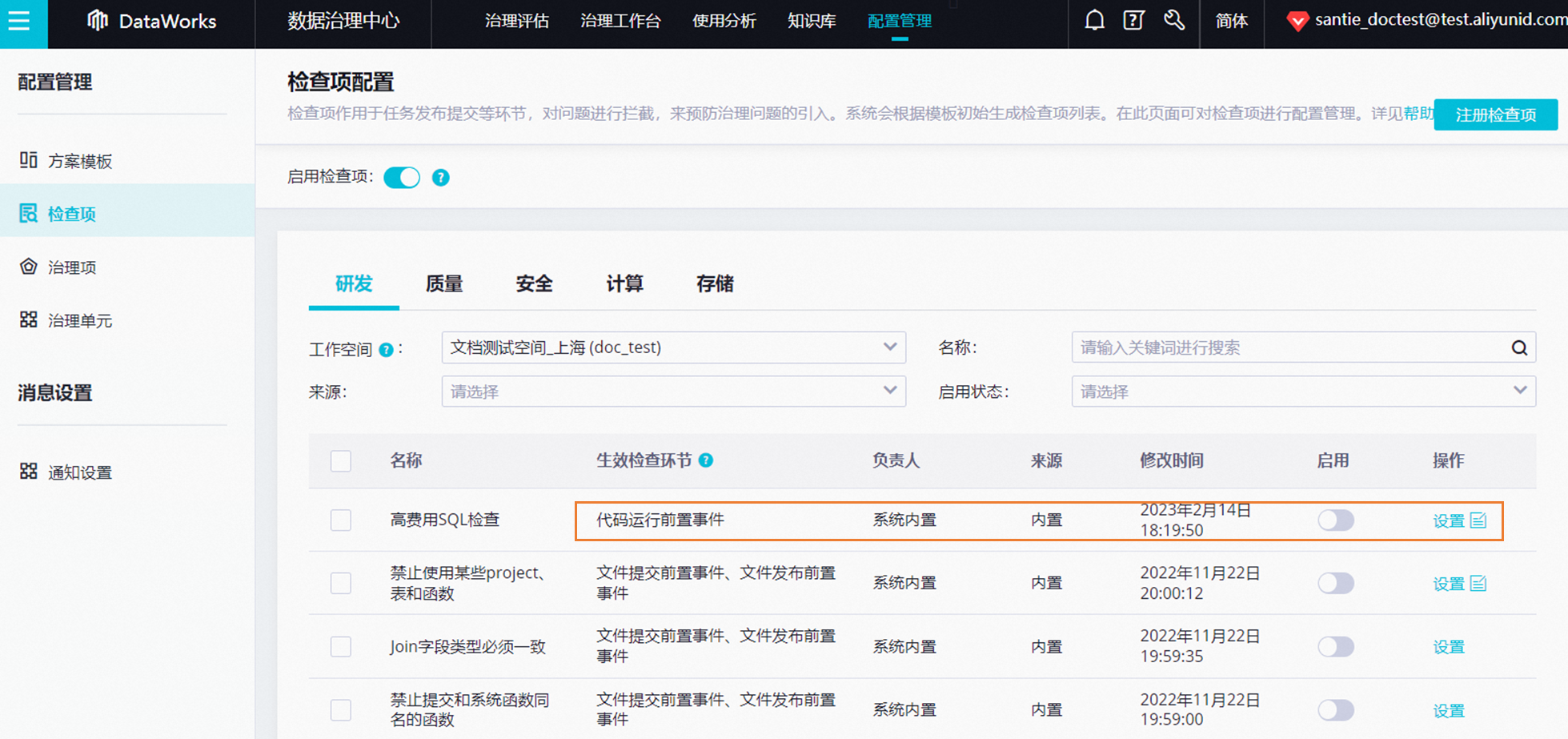
Task: Click the edit icon in 禁止使用某些project row
Action: [1478, 584]
